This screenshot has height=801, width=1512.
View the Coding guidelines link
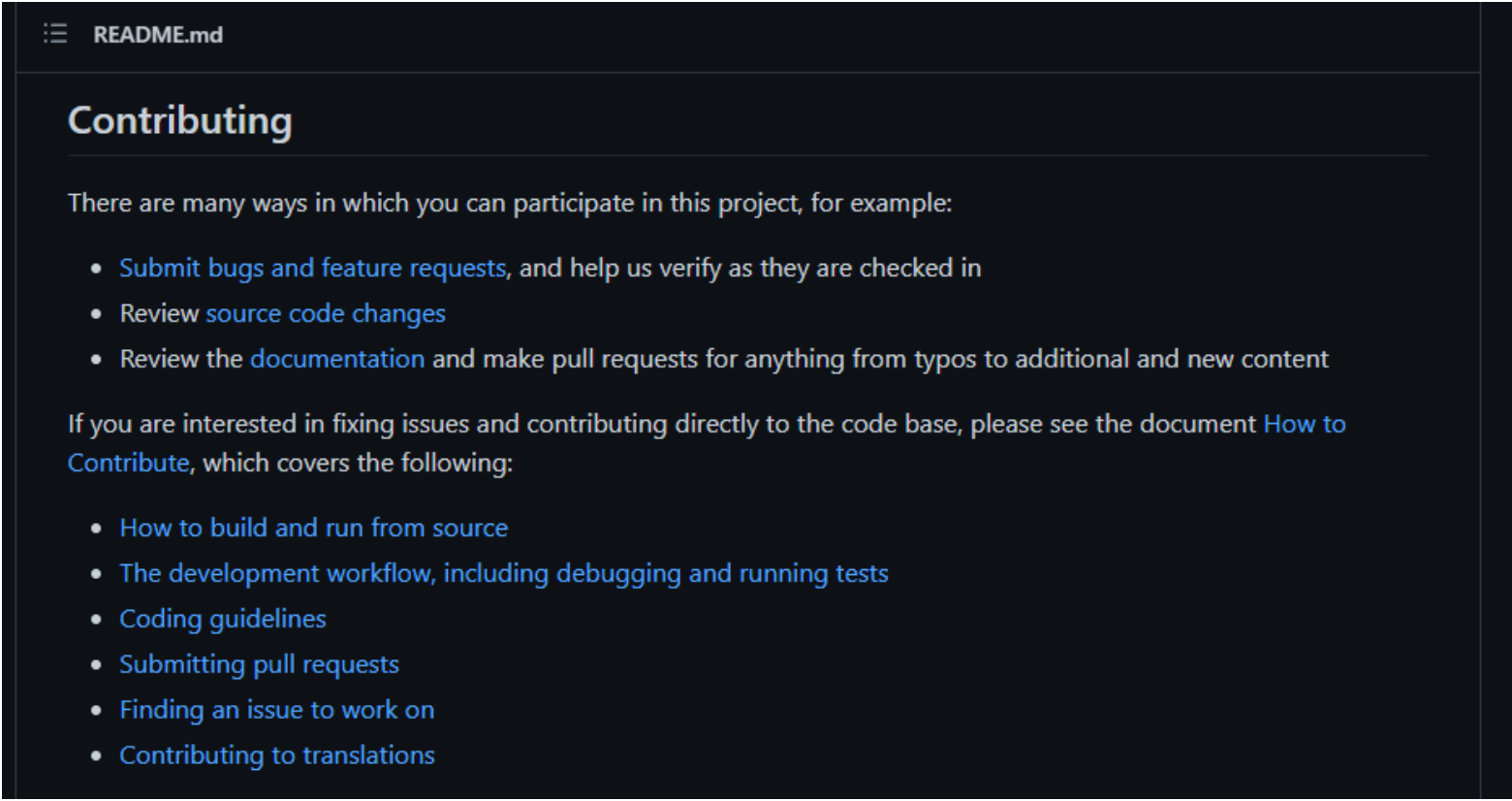coord(223,619)
